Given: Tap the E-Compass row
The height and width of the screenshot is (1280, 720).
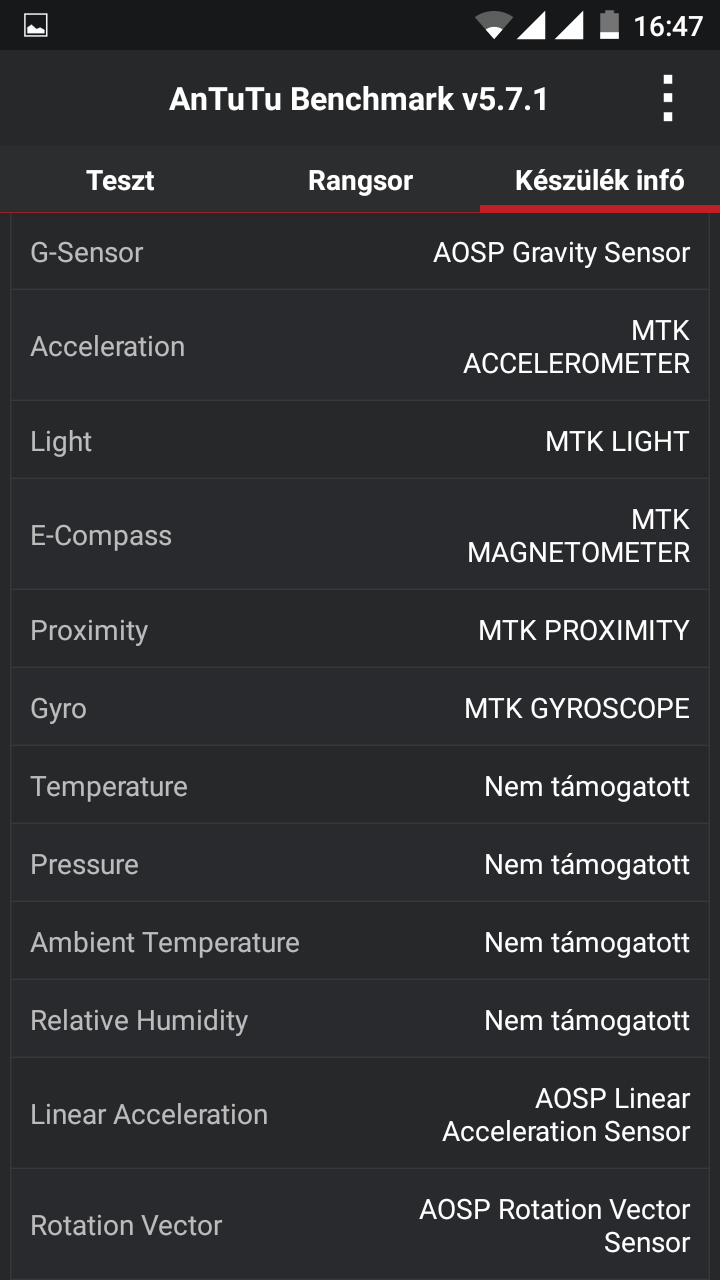Looking at the screenshot, I should [x=360, y=536].
